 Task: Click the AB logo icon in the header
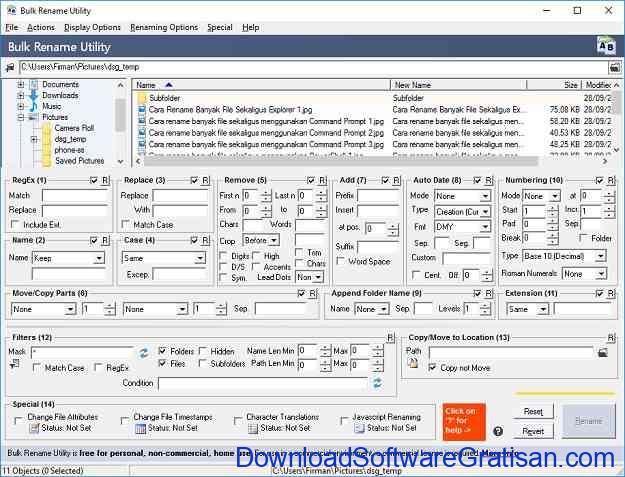(606, 46)
